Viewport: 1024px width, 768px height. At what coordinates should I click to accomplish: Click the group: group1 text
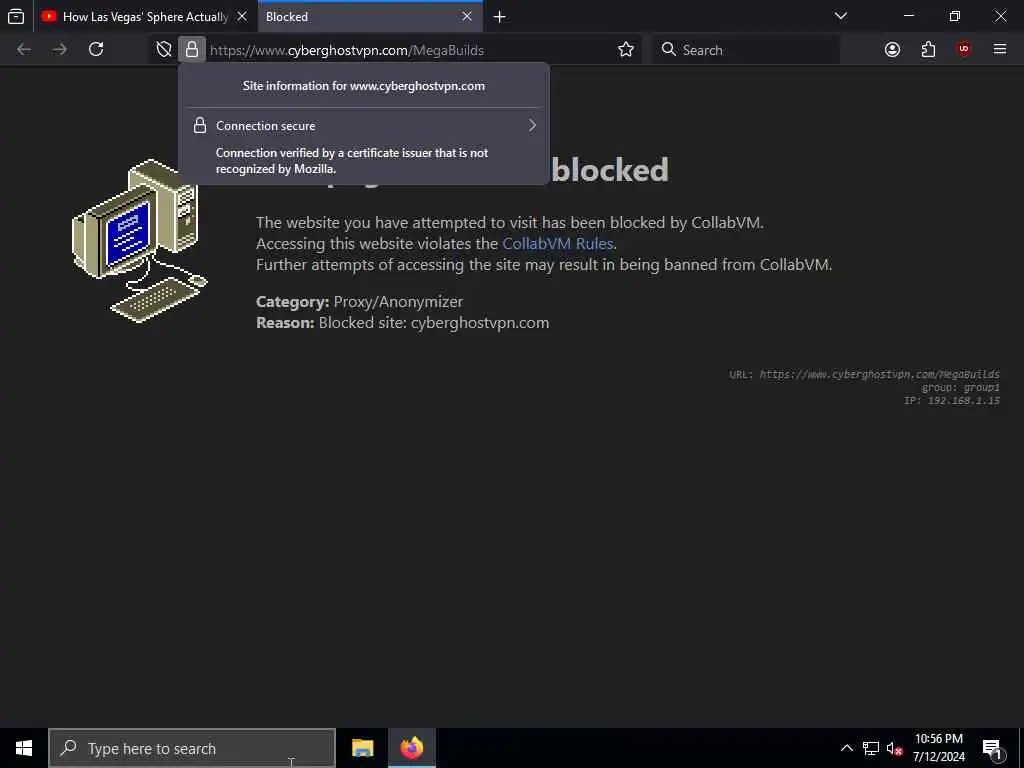click(960, 387)
